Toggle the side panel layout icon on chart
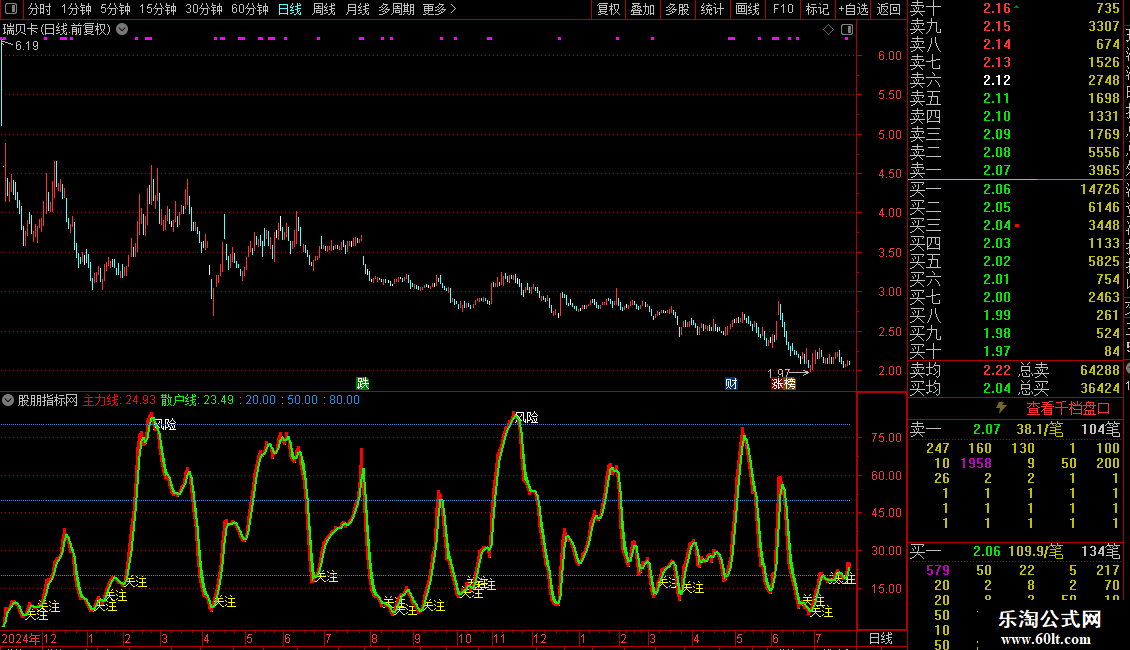This screenshot has height=650, width=1130. pyautogui.click(x=847, y=30)
